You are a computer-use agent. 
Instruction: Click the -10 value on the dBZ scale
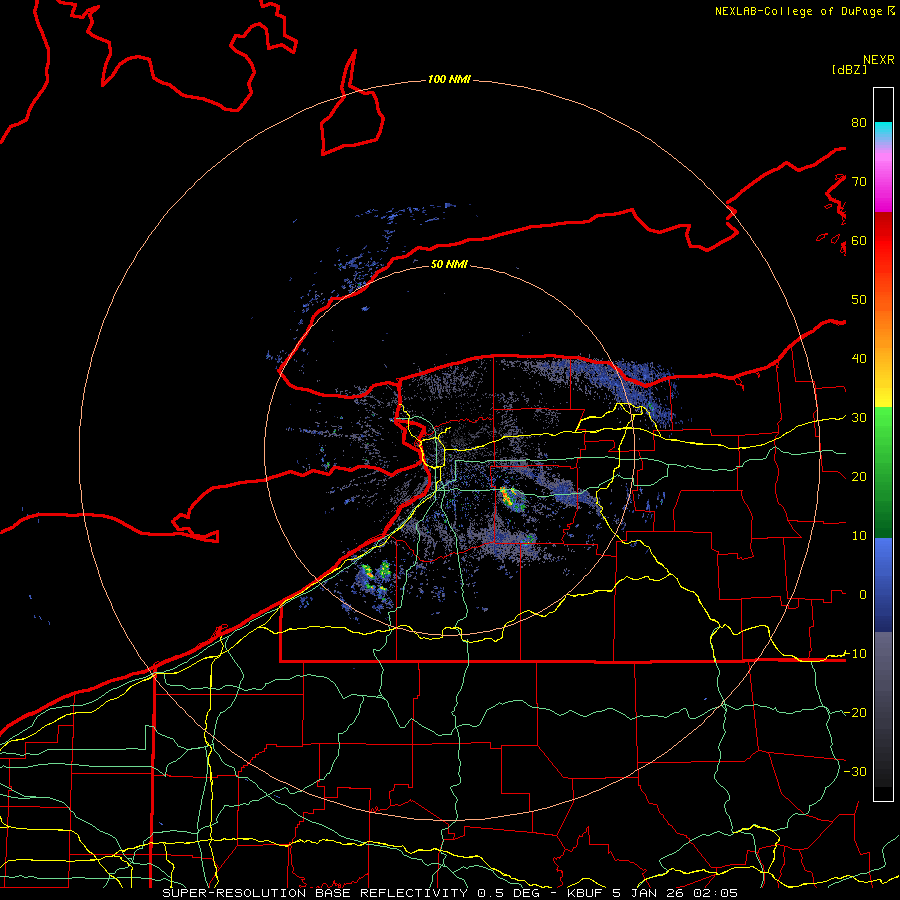click(855, 654)
